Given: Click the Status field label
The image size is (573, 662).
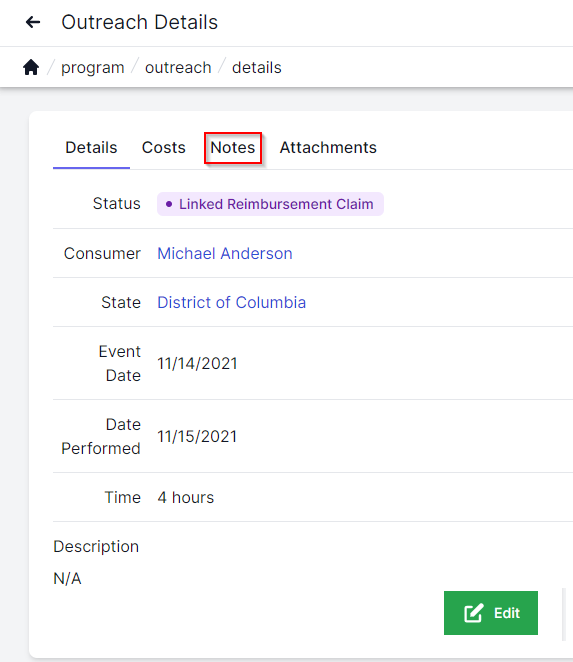Looking at the screenshot, I should (117, 203).
